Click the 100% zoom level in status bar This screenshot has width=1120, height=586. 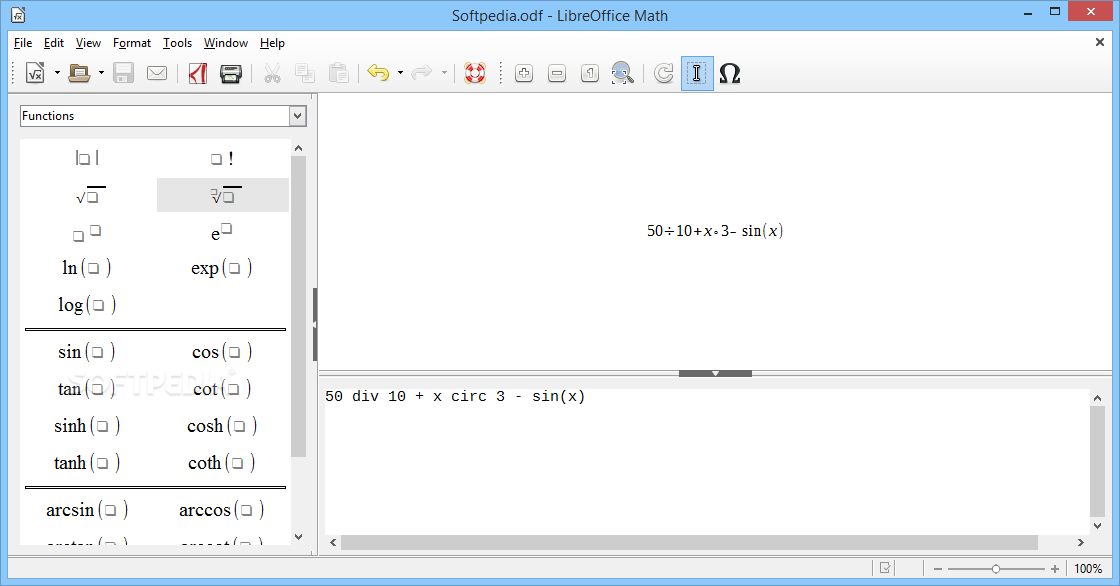[x=1088, y=569]
